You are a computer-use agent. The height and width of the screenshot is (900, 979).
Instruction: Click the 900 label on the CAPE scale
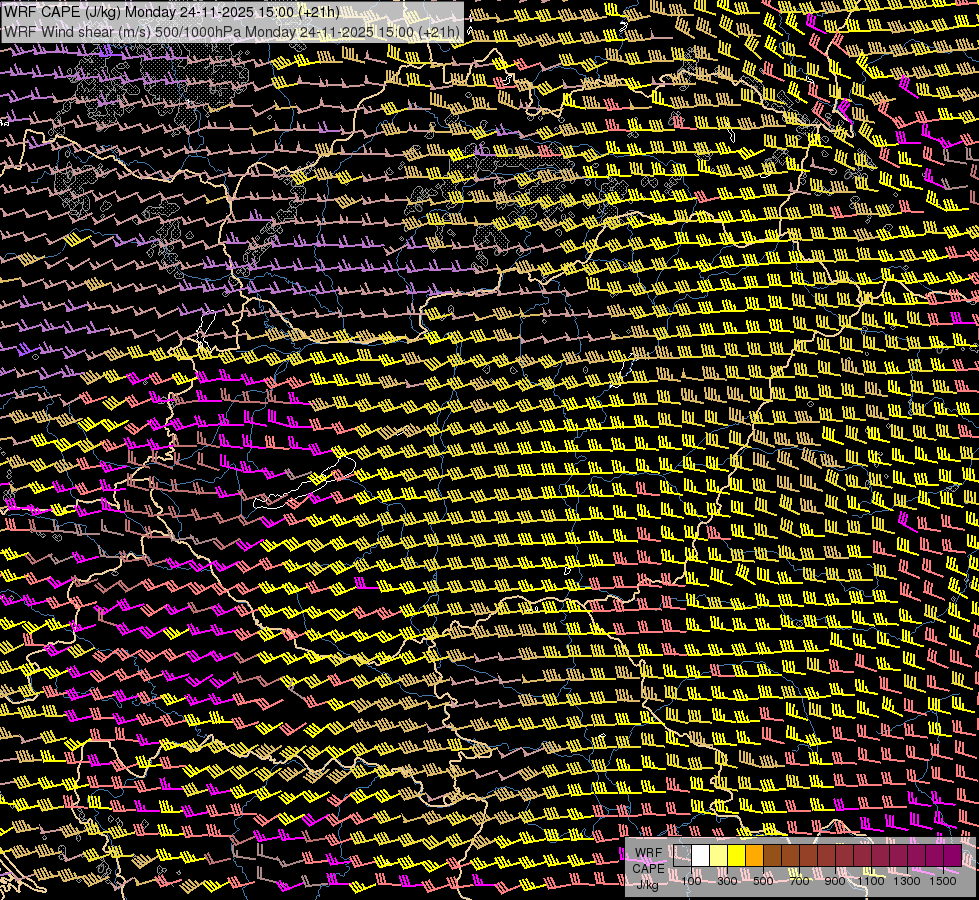[835, 881]
